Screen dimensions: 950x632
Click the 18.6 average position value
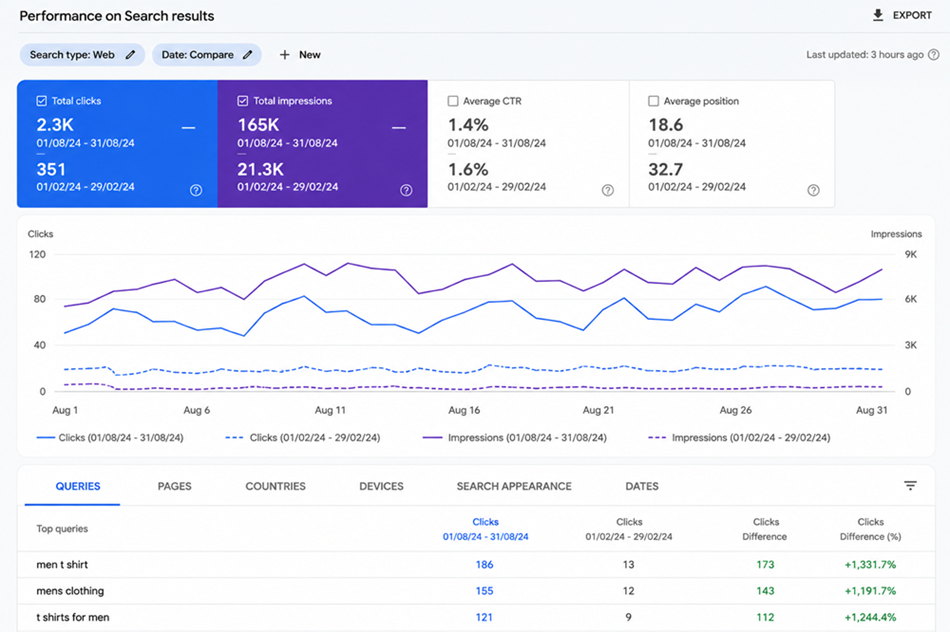665,125
